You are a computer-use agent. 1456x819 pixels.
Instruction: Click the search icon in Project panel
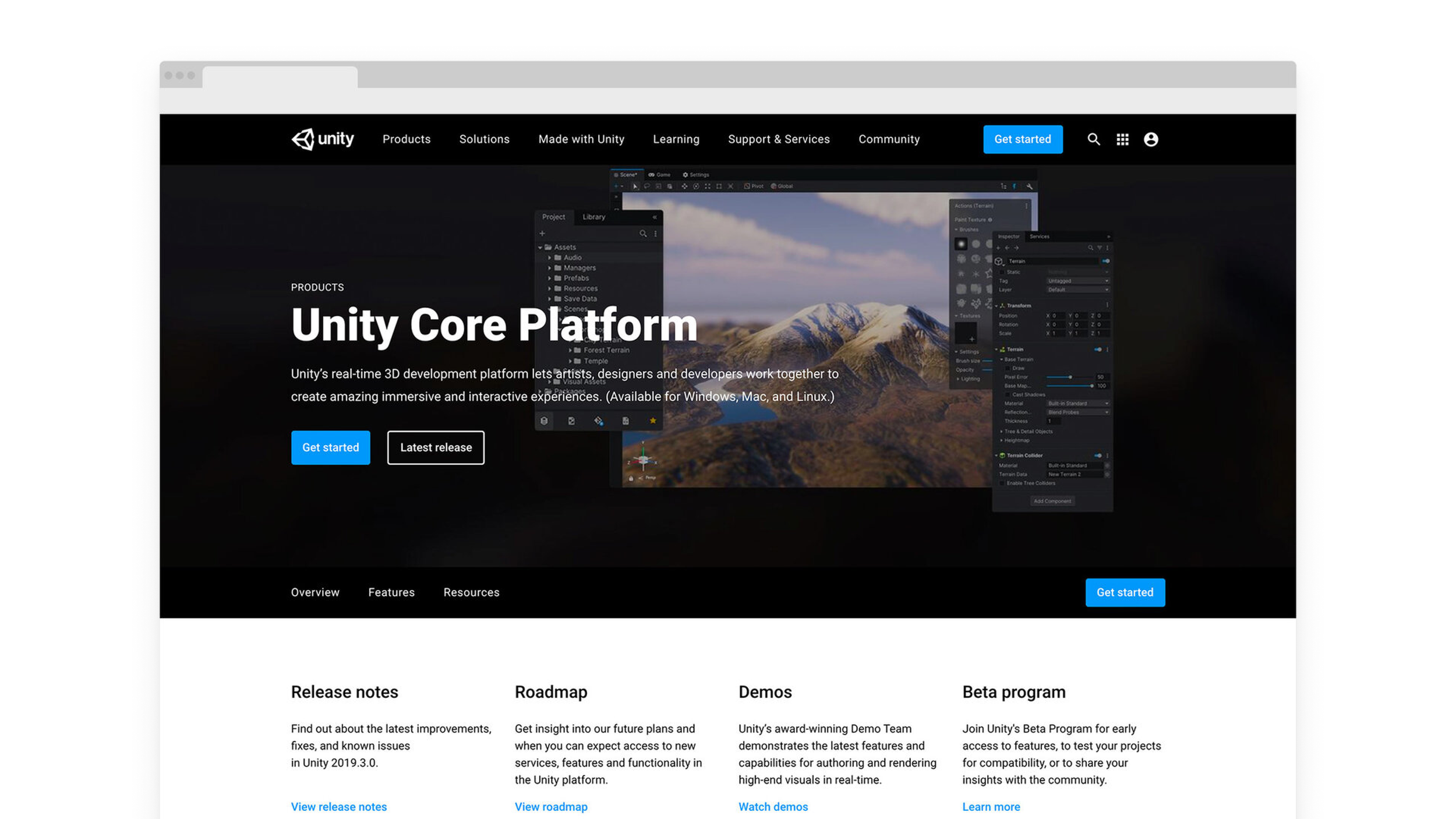[x=643, y=234]
